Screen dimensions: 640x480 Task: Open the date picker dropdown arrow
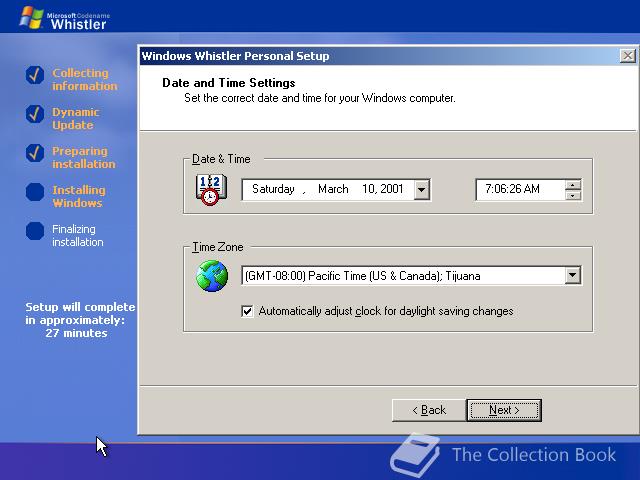point(422,190)
